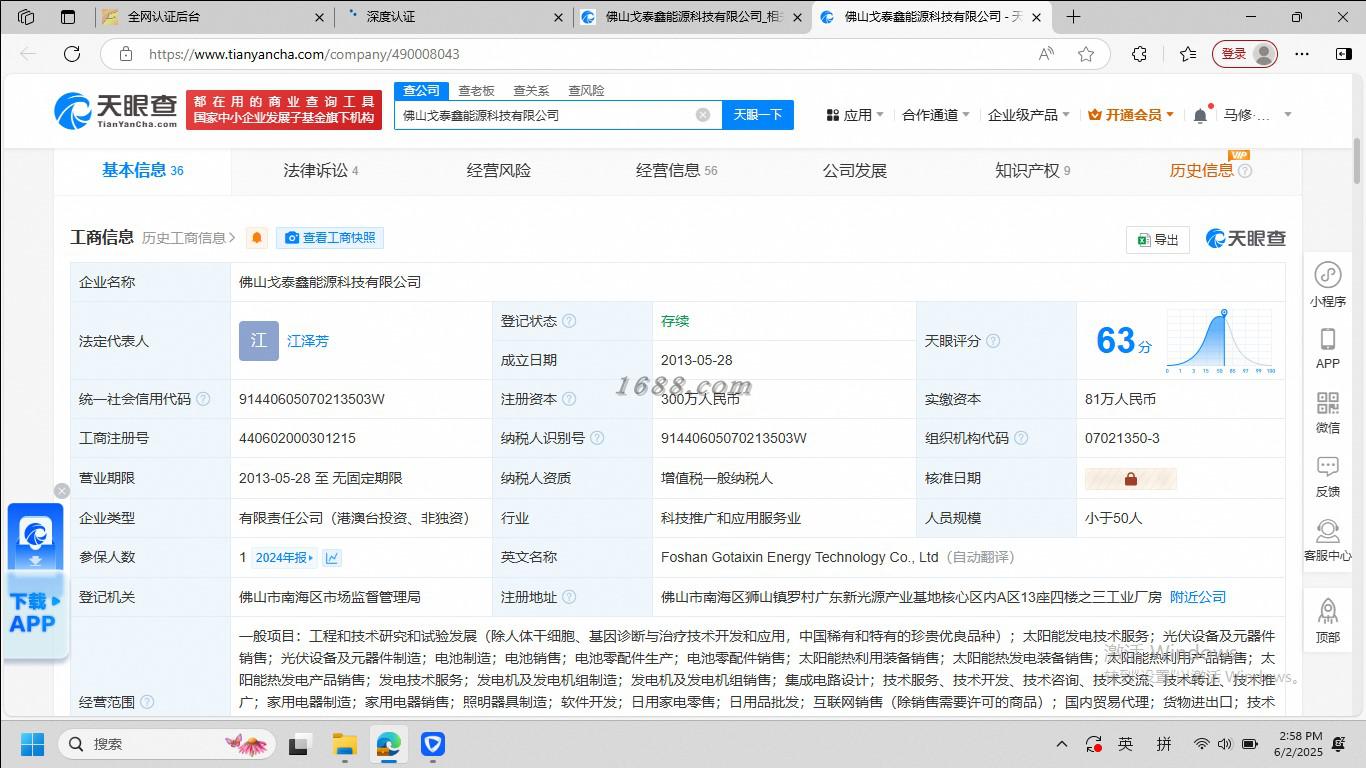This screenshot has width=1366, height=768.
Task: Click help icon beside 统一社会信用代码
Action: (x=203, y=399)
